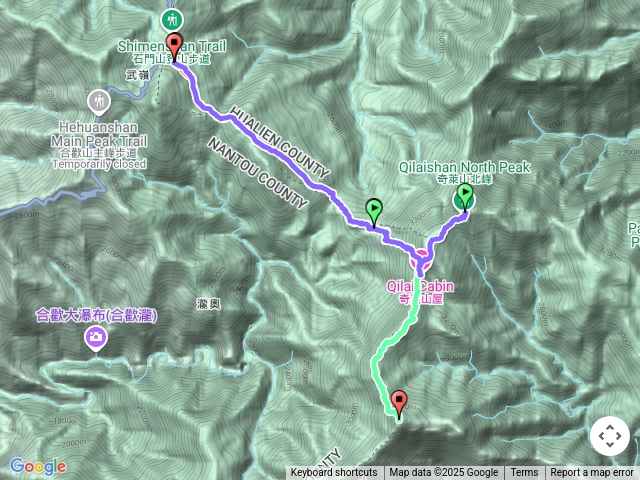
Task: Click the green start marker on the purple track
Action: pos(374,212)
